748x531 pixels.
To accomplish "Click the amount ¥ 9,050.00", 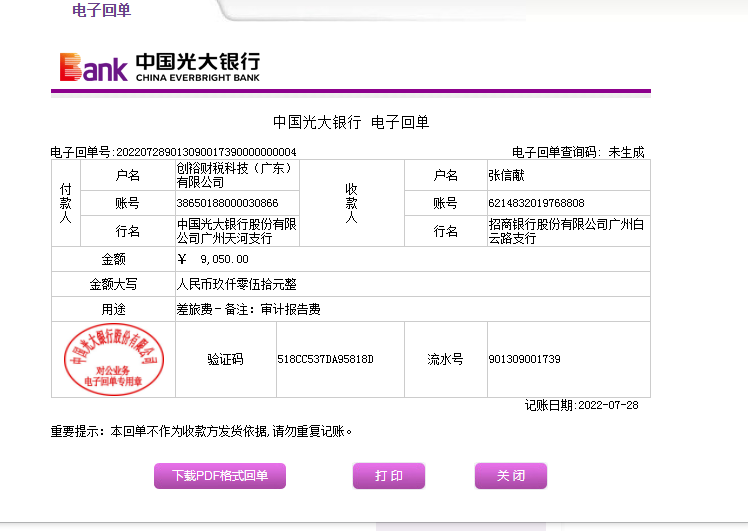I will [213, 259].
